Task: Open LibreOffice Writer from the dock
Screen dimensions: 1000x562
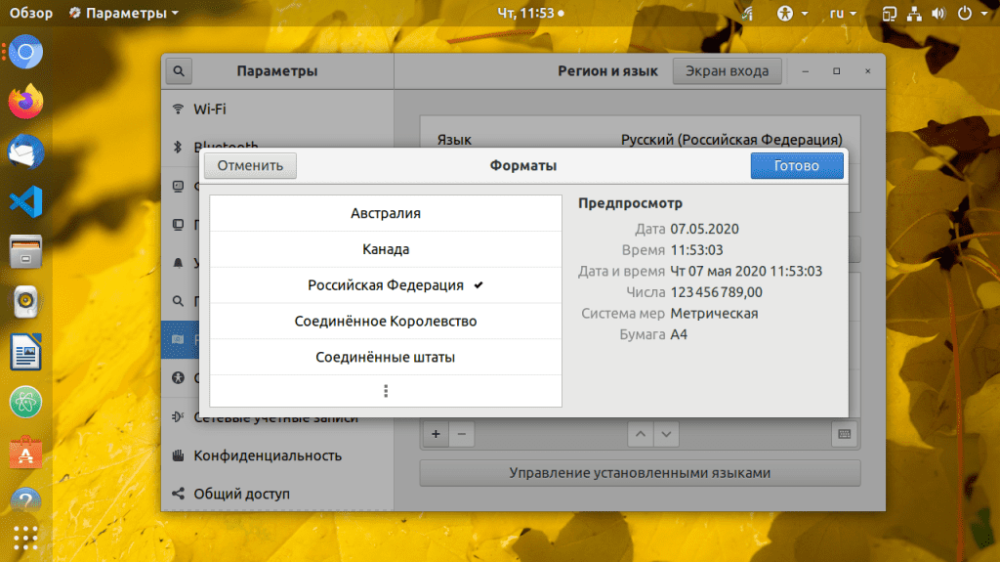Action: point(26,352)
